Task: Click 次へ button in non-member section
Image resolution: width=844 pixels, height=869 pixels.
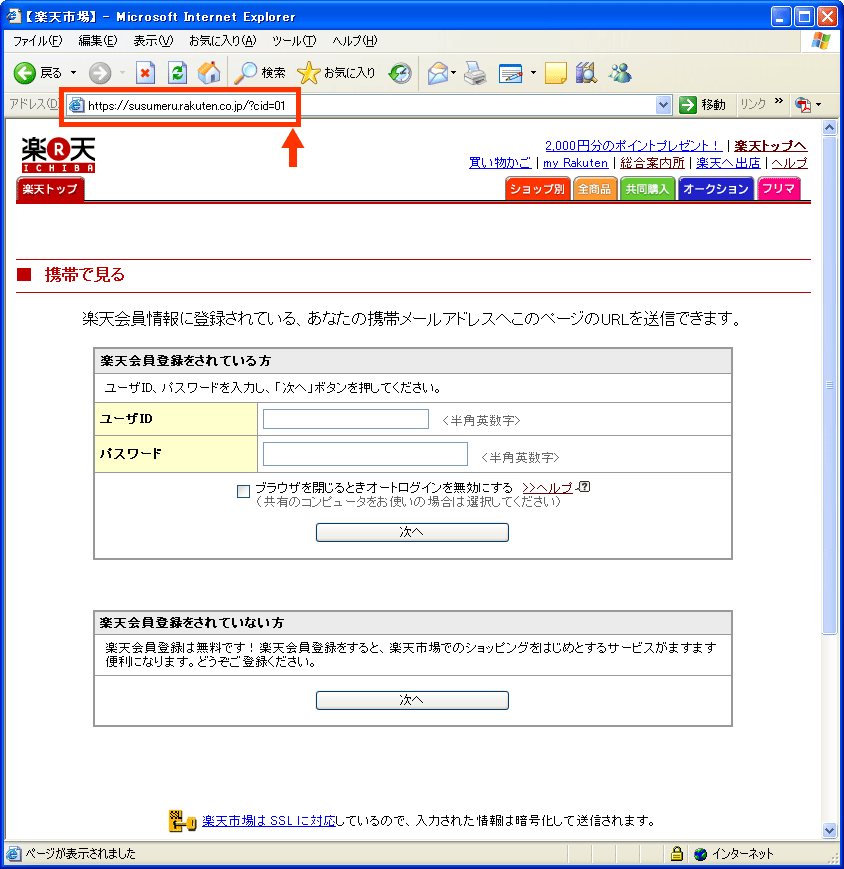Action: click(412, 700)
